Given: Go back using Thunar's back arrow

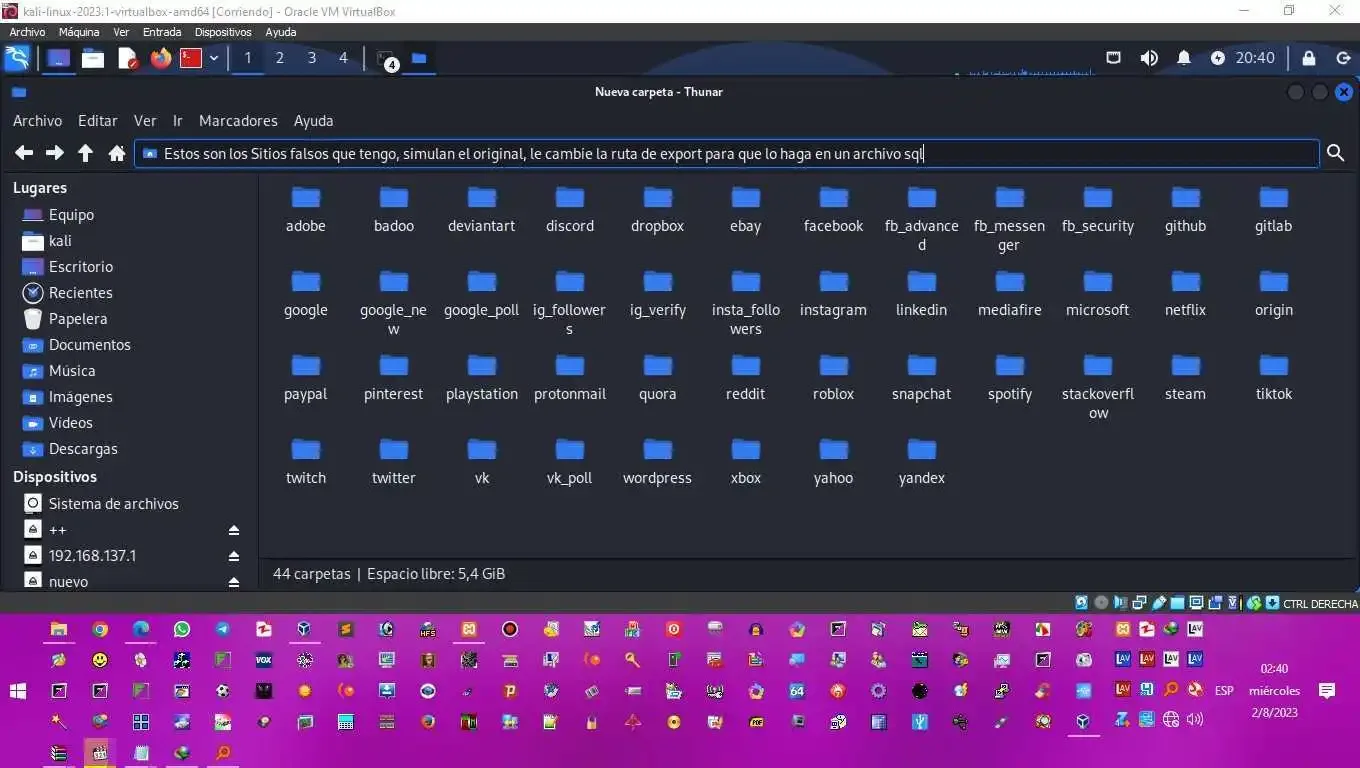Looking at the screenshot, I should 24,153.
